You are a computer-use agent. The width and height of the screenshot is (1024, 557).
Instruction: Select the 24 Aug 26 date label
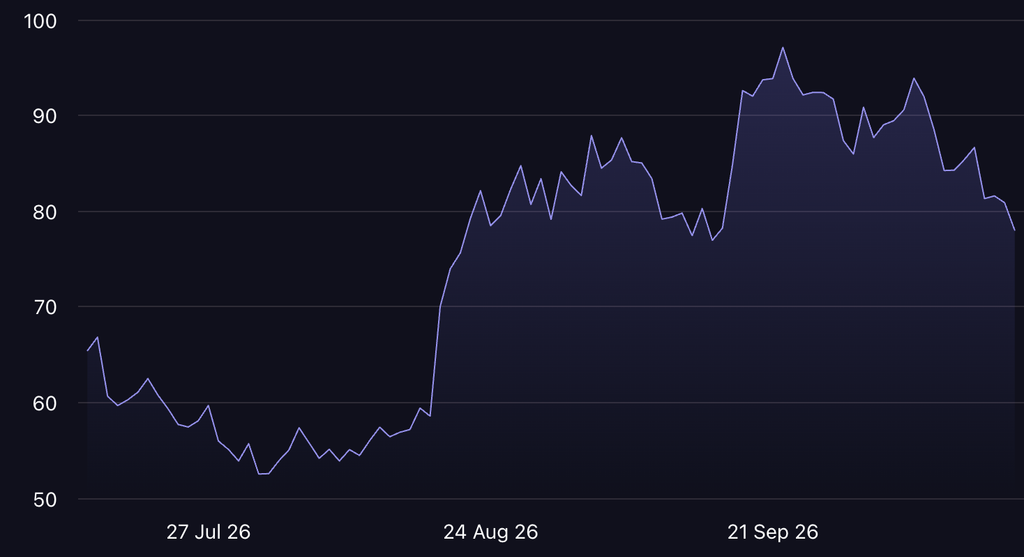click(x=490, y=532)
